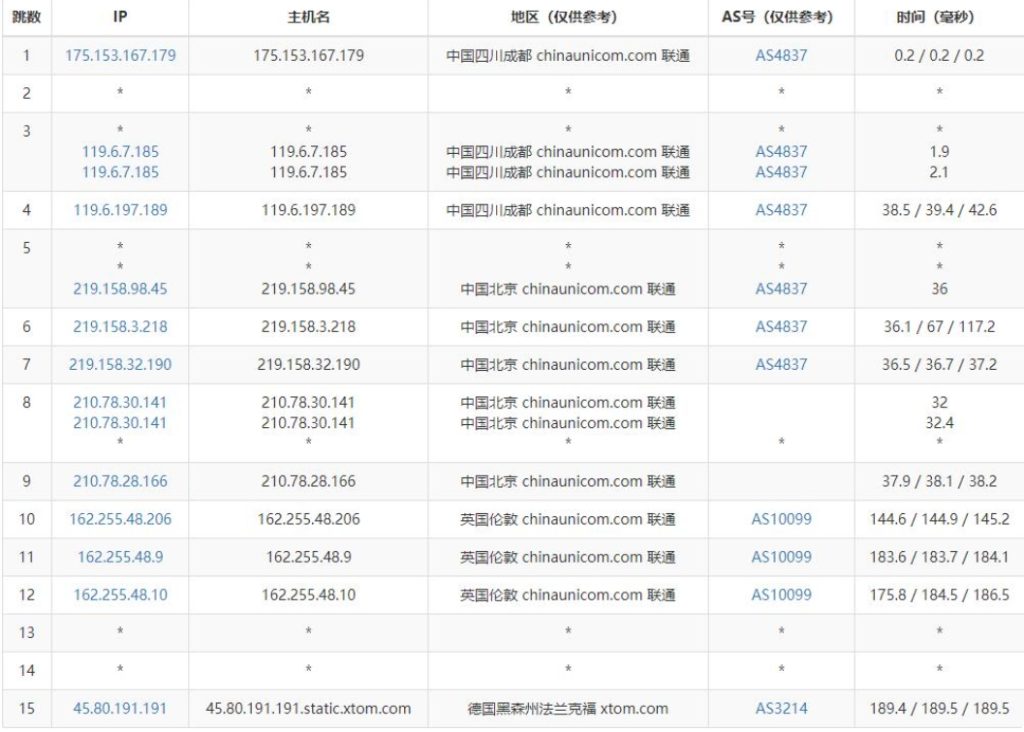Click the first 119.6.7.185 link on hop 3
Viewport: 1024px width, 732px height.
(119, 151)
